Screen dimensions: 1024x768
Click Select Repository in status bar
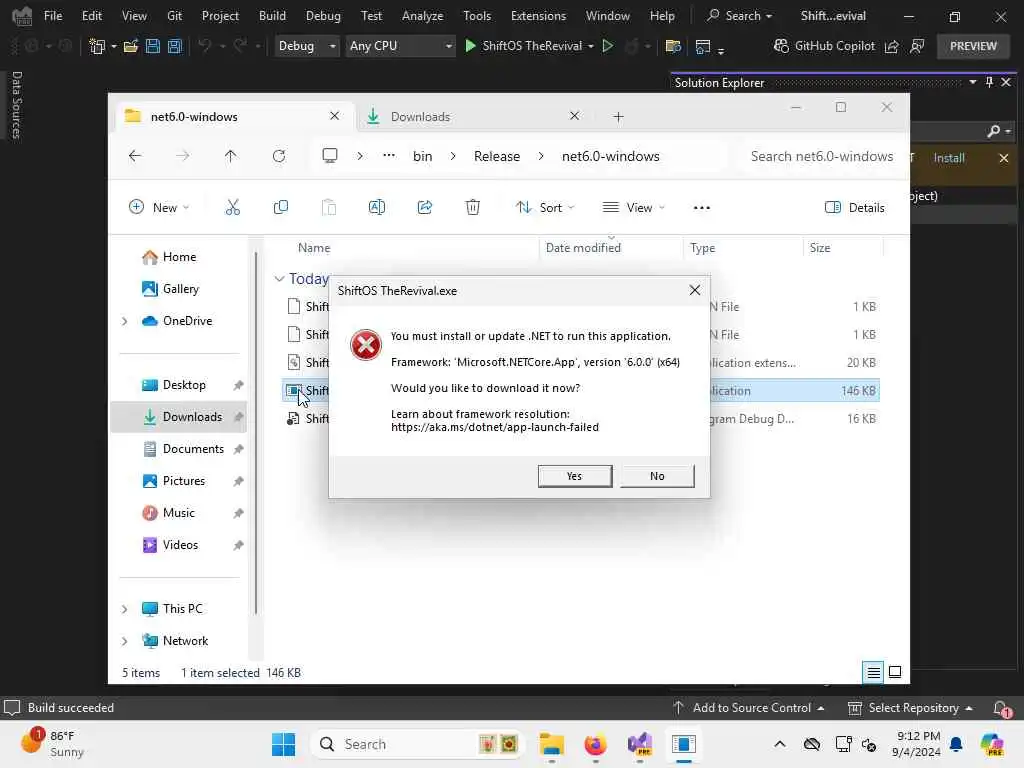click(909, 708)
